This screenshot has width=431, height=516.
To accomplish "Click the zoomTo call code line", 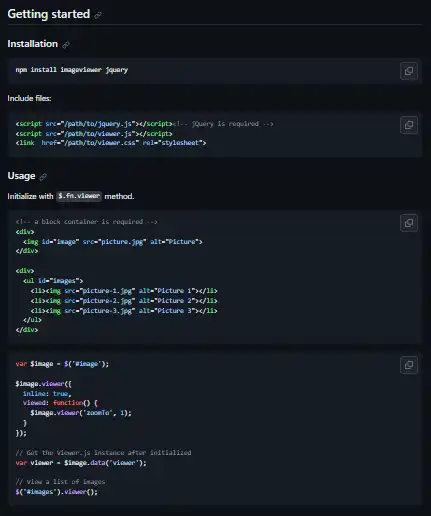I will tap(81, 413).
